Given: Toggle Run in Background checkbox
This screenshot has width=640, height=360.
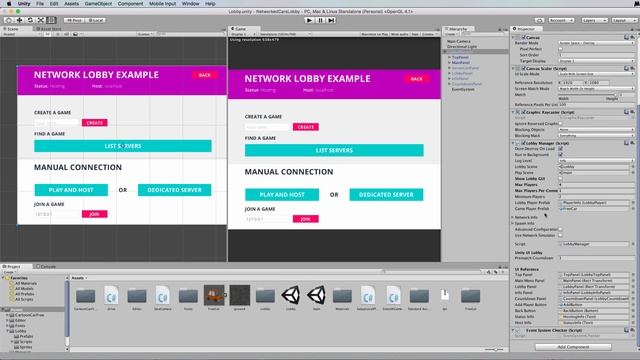Looking at the screenshot, I should click(560, 155).
